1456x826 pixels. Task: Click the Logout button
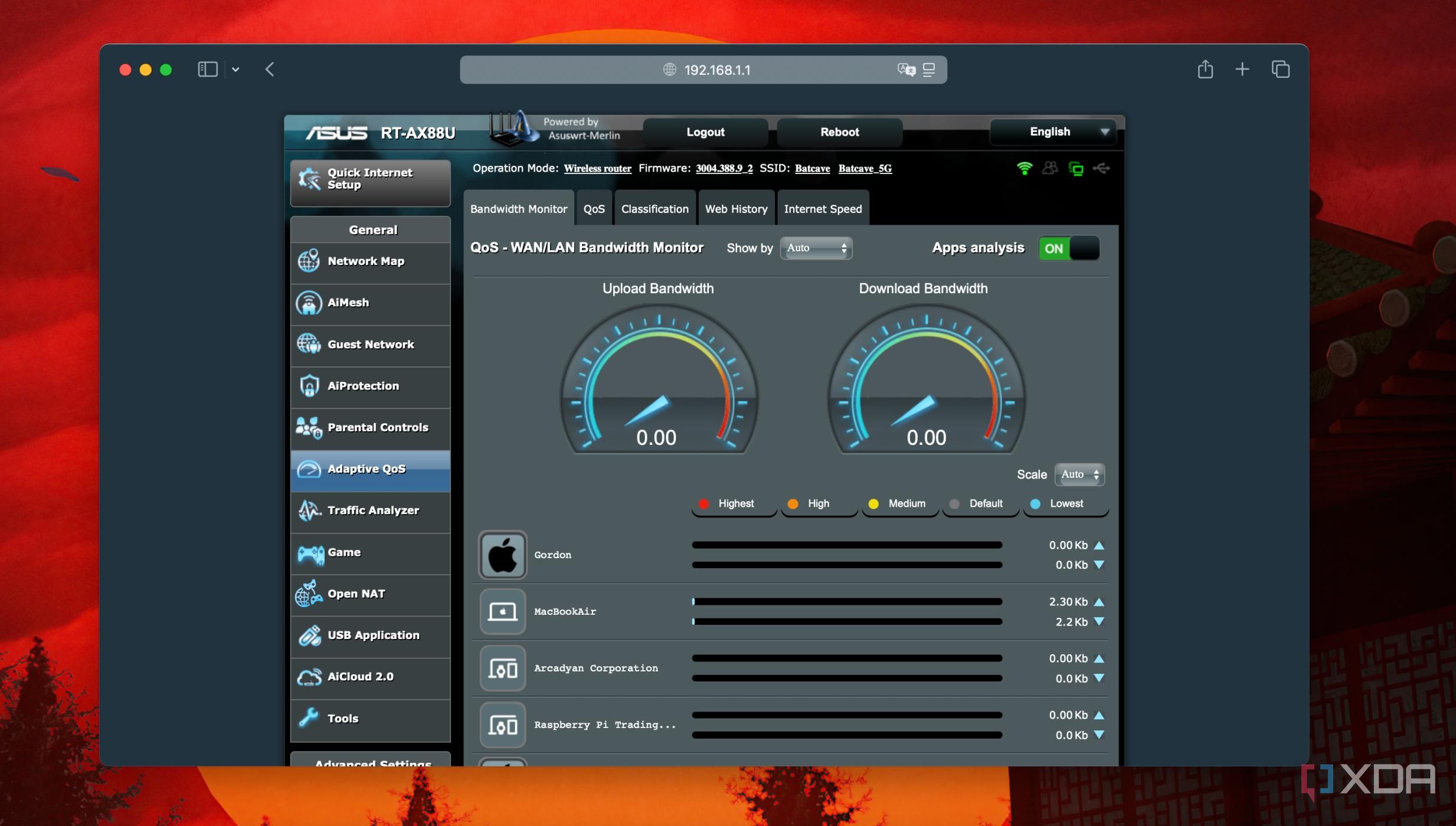coord(705,132)
